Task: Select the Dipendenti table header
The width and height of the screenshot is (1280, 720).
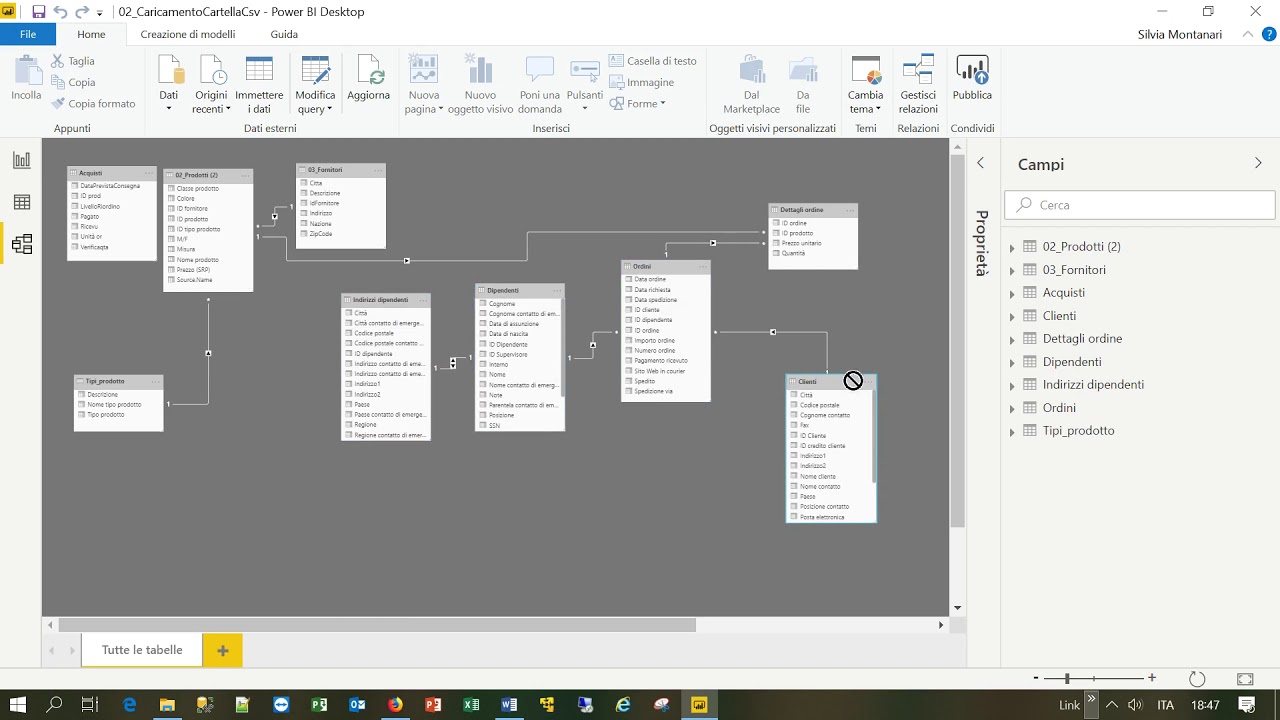Action: point(519,290)
